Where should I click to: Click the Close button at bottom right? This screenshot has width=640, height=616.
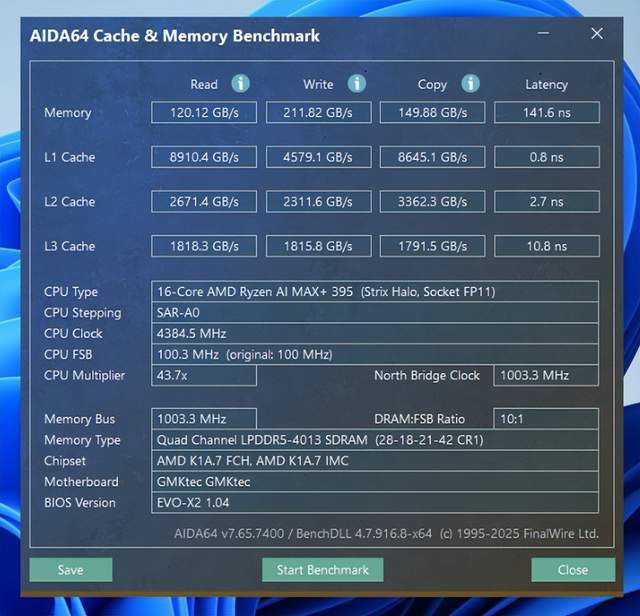(x=573, y=569)
